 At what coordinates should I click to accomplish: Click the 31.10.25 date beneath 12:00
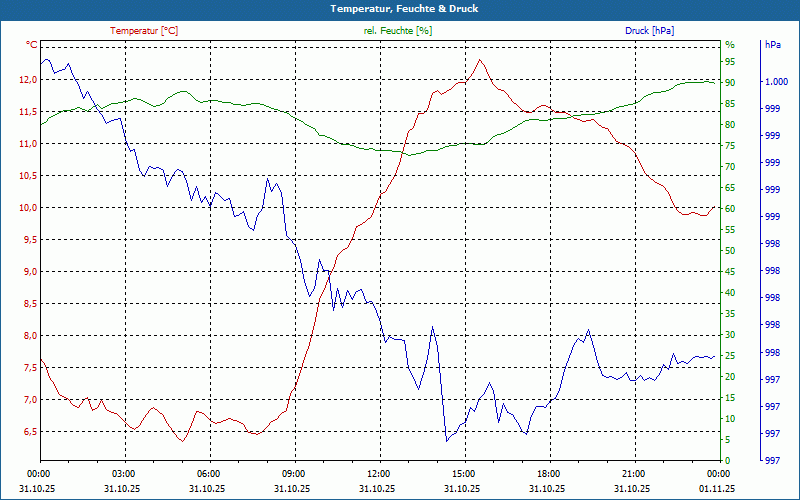click(x=377, y=488)
